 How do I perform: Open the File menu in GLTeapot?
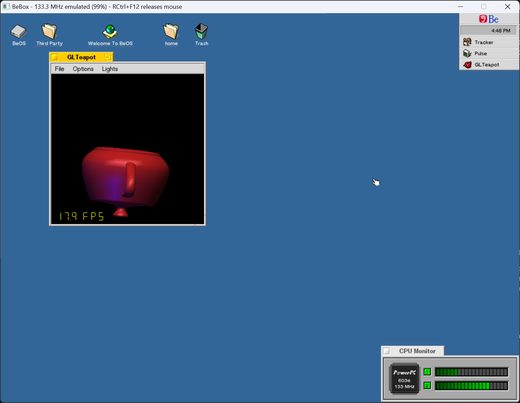point(59,69)
